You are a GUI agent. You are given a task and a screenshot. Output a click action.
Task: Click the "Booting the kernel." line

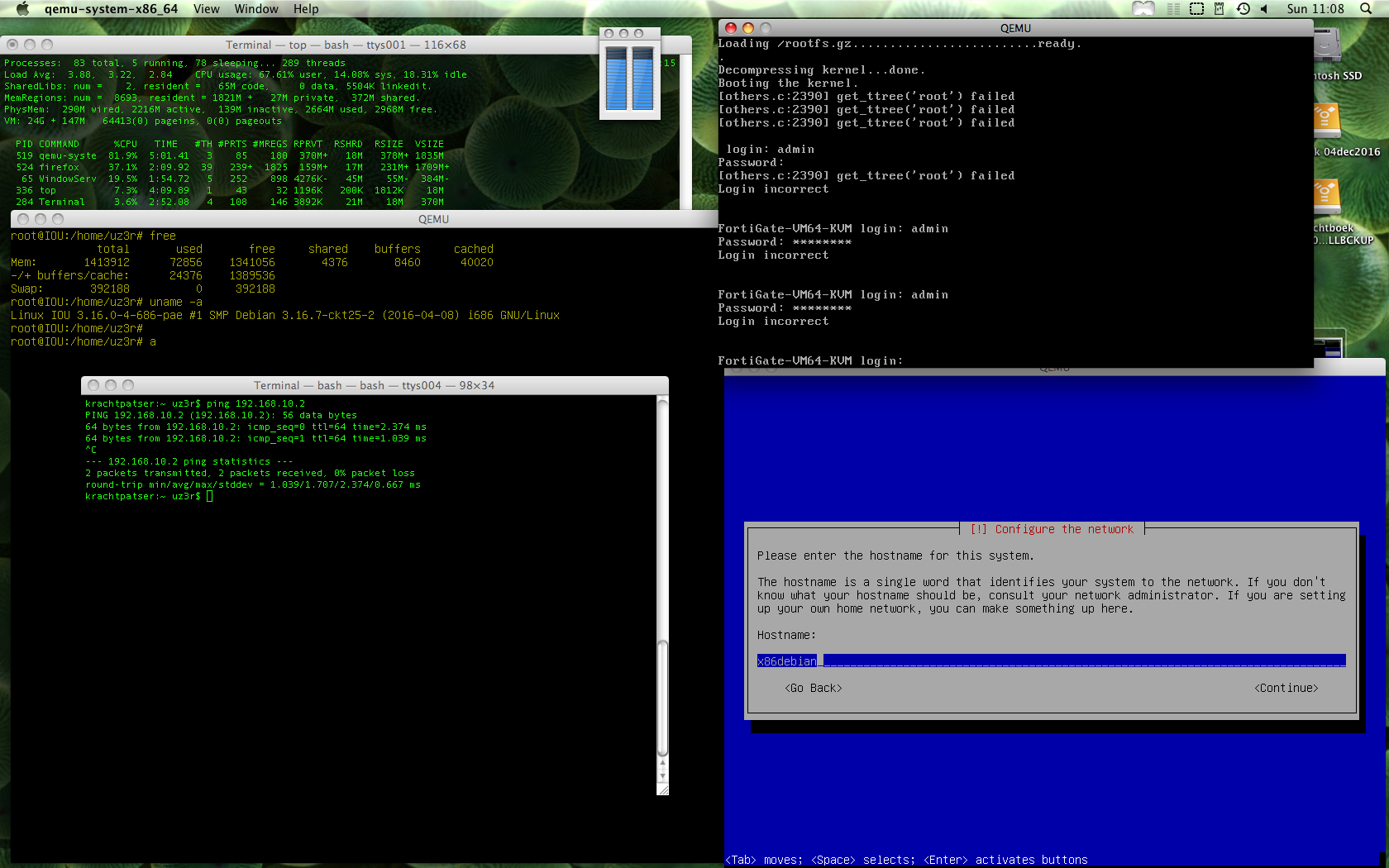click(x=788, y=83)
